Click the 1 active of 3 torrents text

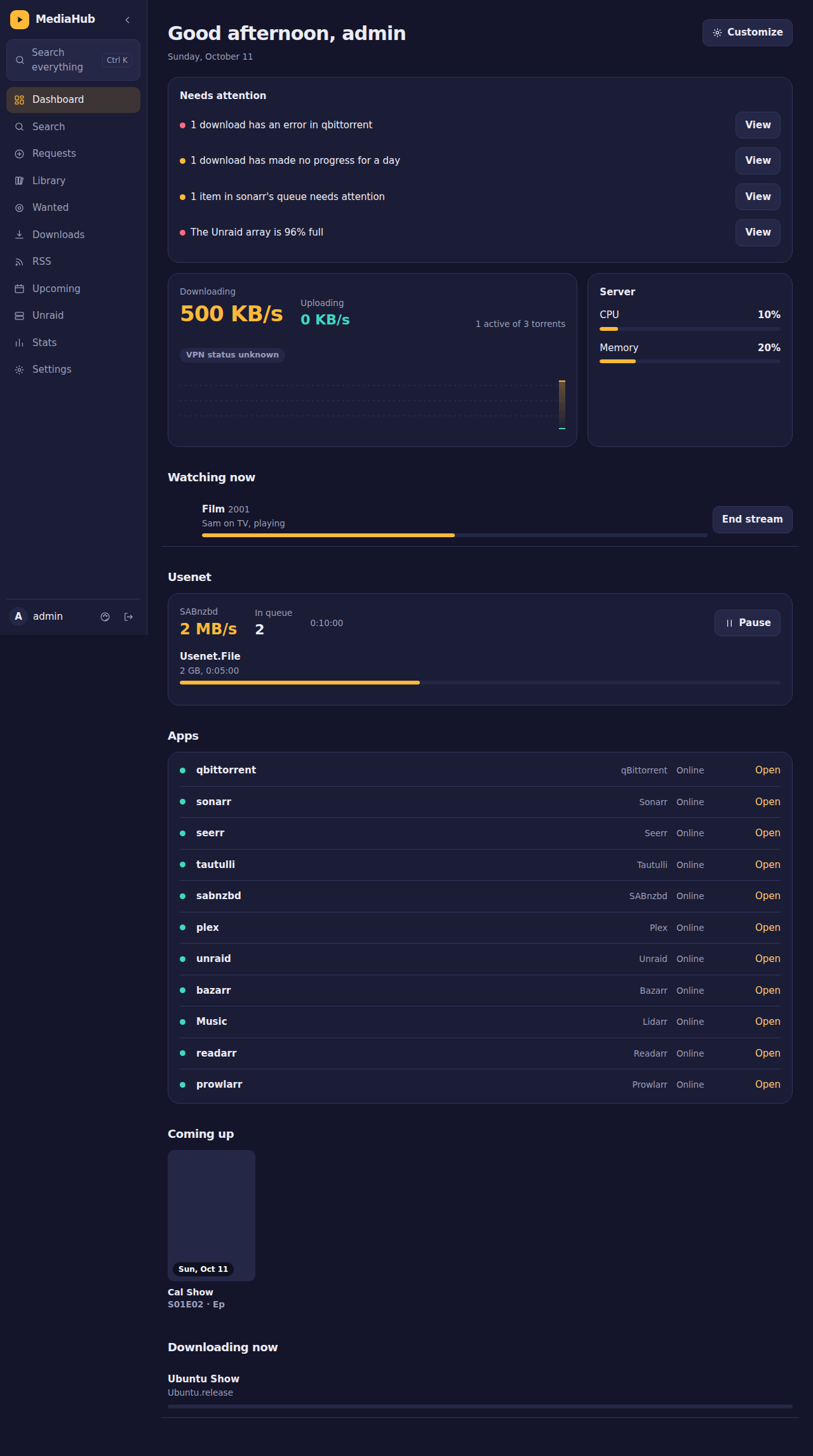(x=520, y=324)
